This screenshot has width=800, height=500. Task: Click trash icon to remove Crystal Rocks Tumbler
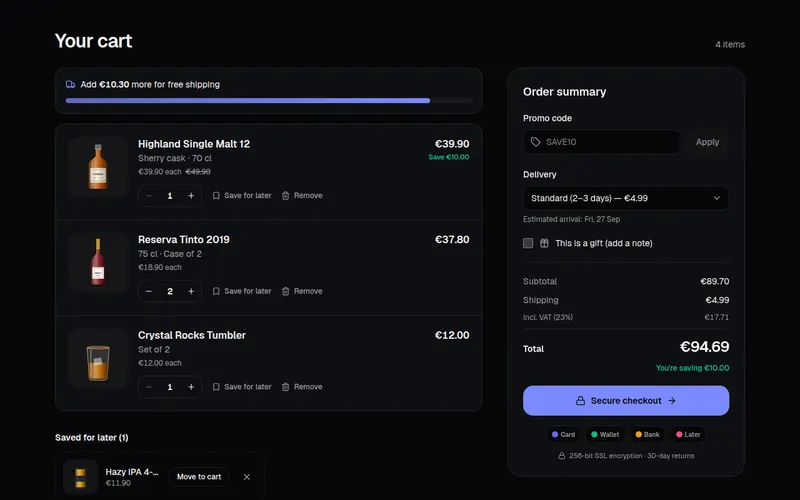click(286, 387)
